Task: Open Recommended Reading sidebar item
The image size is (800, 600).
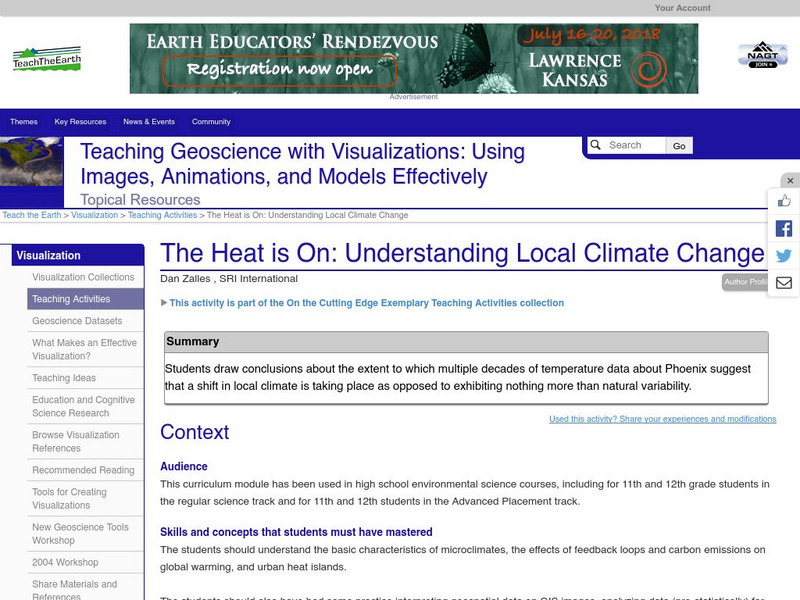Action: [85, 470]
